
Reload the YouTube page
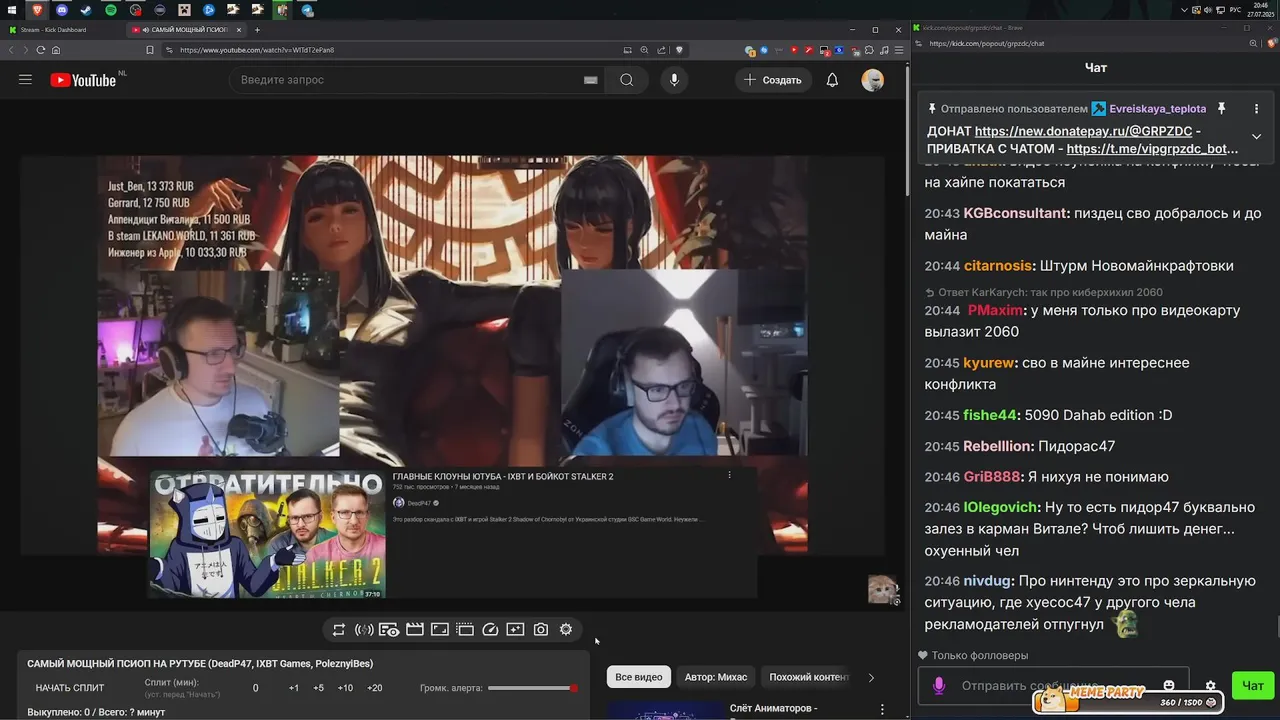(41, 50)
